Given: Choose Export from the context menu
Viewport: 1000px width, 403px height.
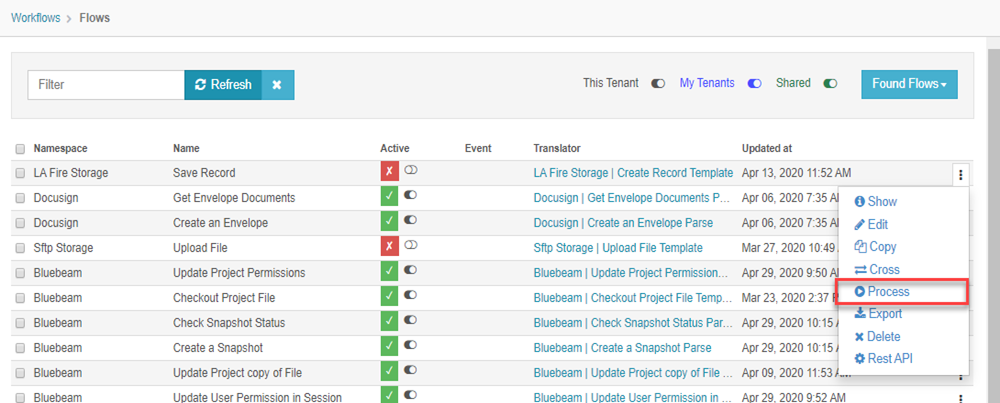Looking at the screenshot, I should pos(878,314).
